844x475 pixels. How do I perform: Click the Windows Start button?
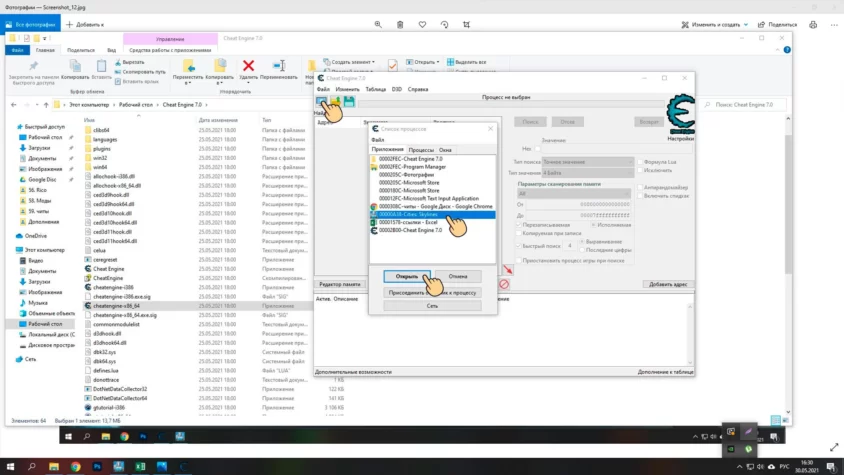point(10,466)
